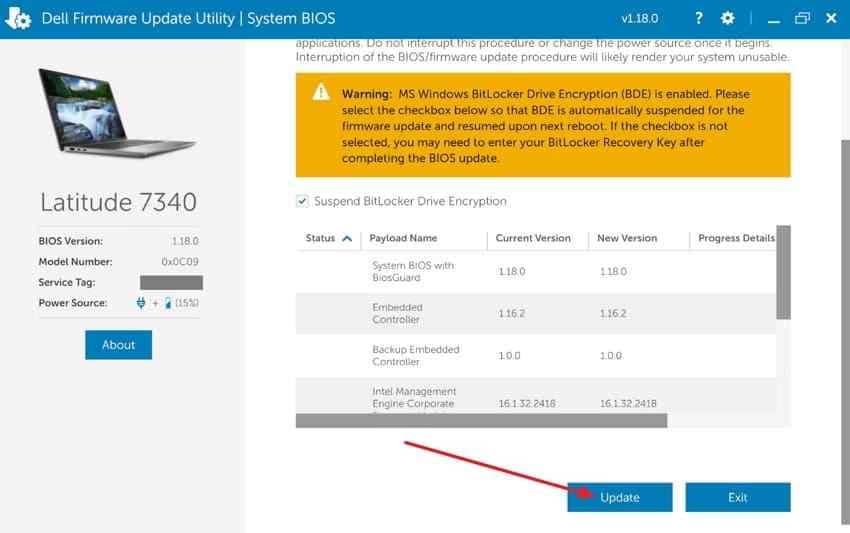
Task: Click the redacted Service Tag field
Action: (x=171, y=282)
